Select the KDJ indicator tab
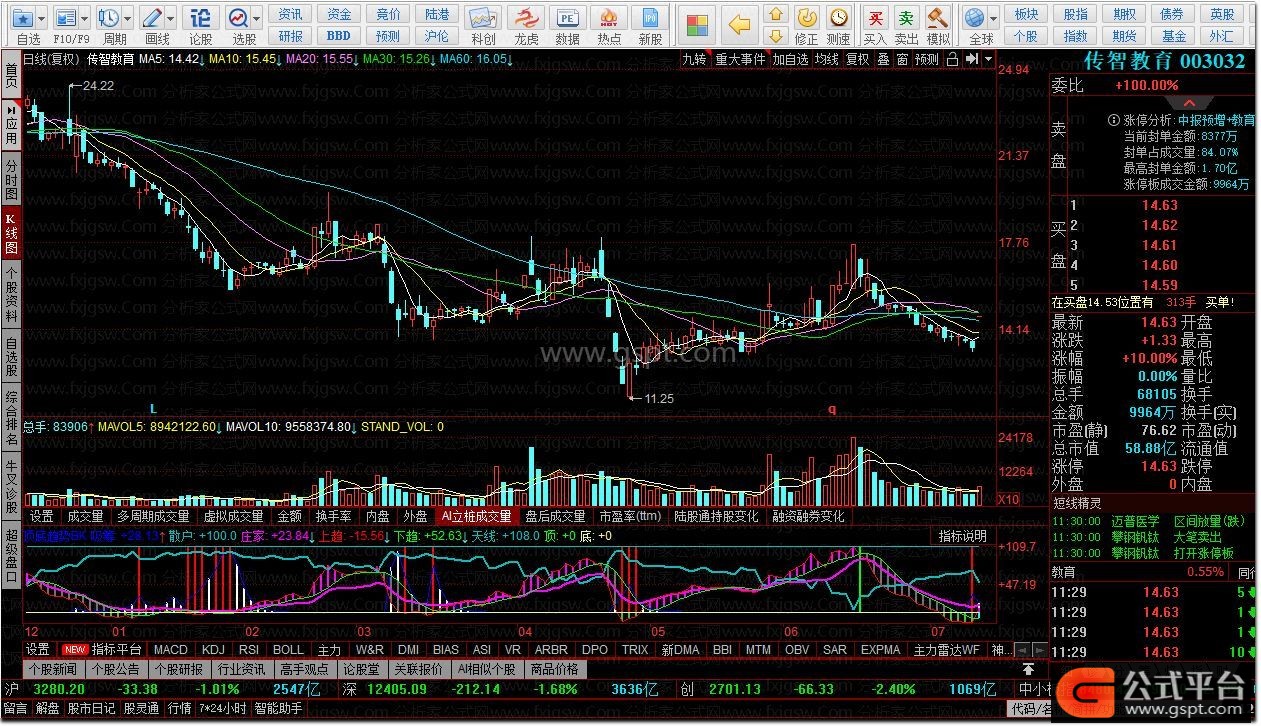This screenshot has height=726, width=1261. point(213,649)
